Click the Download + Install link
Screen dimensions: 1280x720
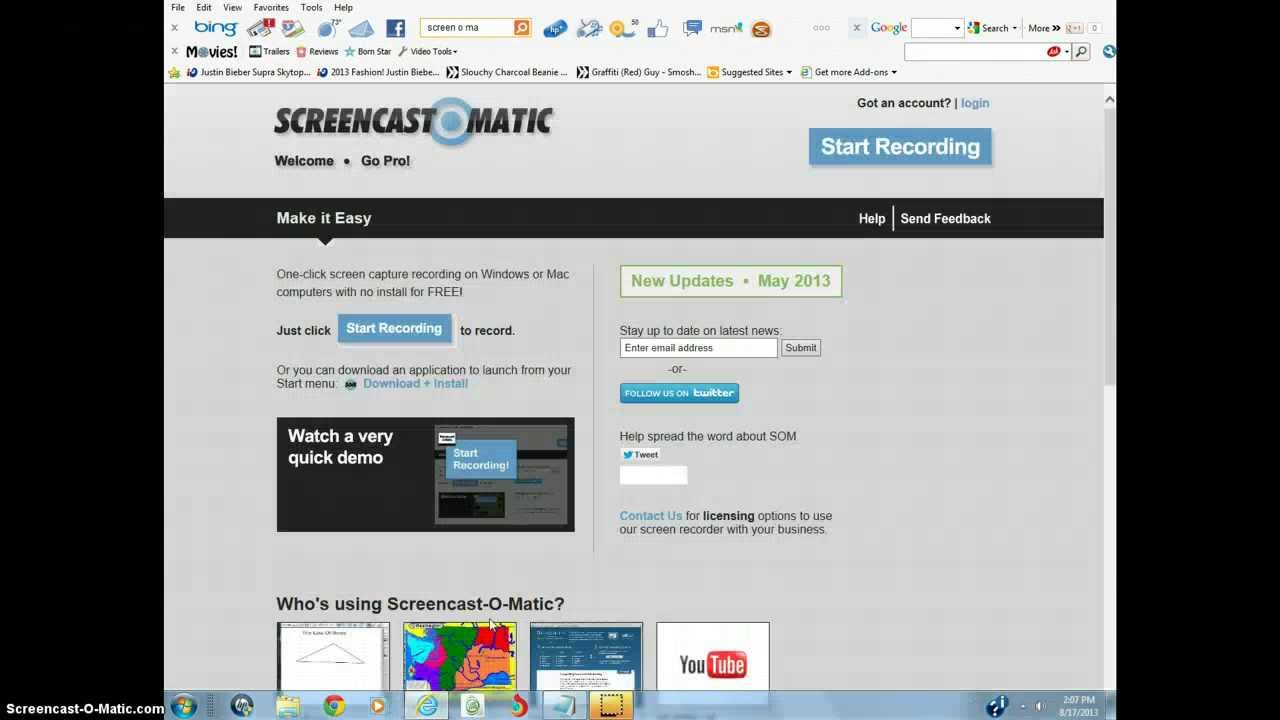tap(415, 384)
